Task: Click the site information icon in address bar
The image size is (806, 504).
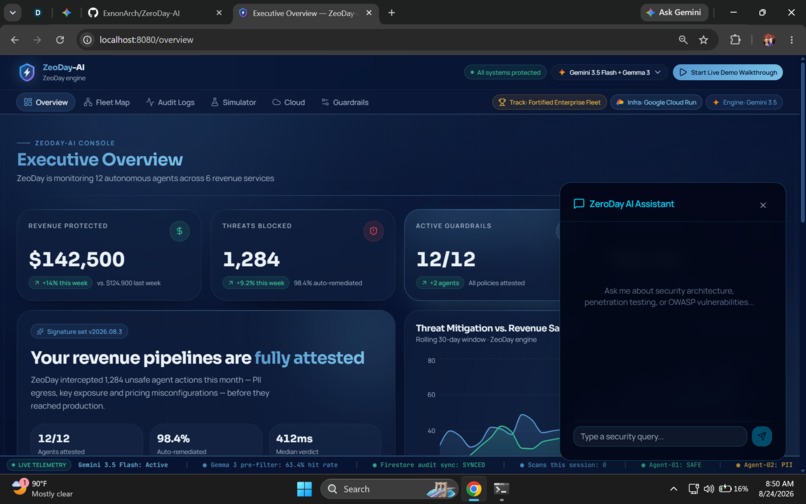Action: coord(87,40)
